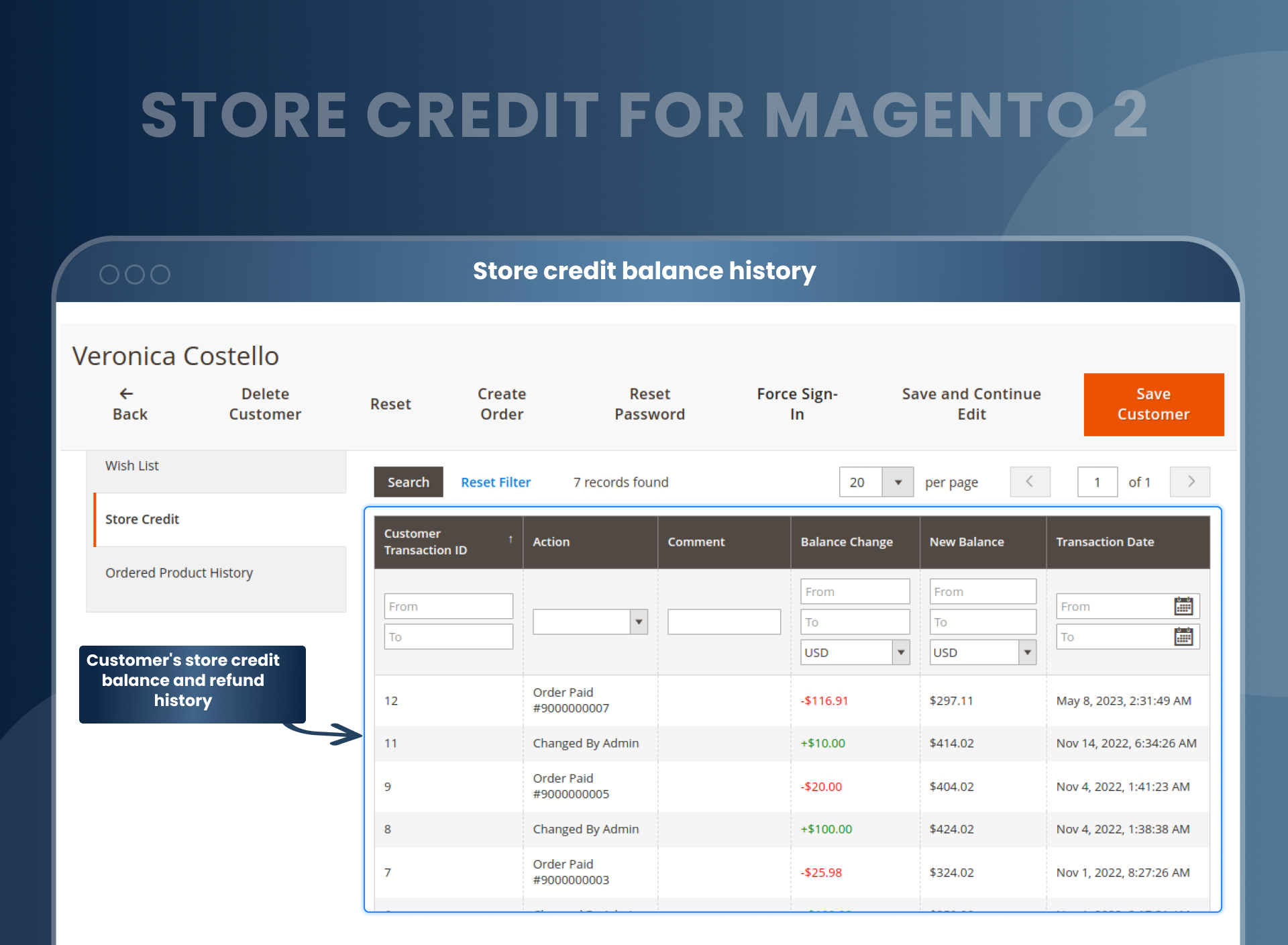The height and width of the screenshot is (945, 1288).
Task: Click the New Balance column header
Action: [983, 542]
